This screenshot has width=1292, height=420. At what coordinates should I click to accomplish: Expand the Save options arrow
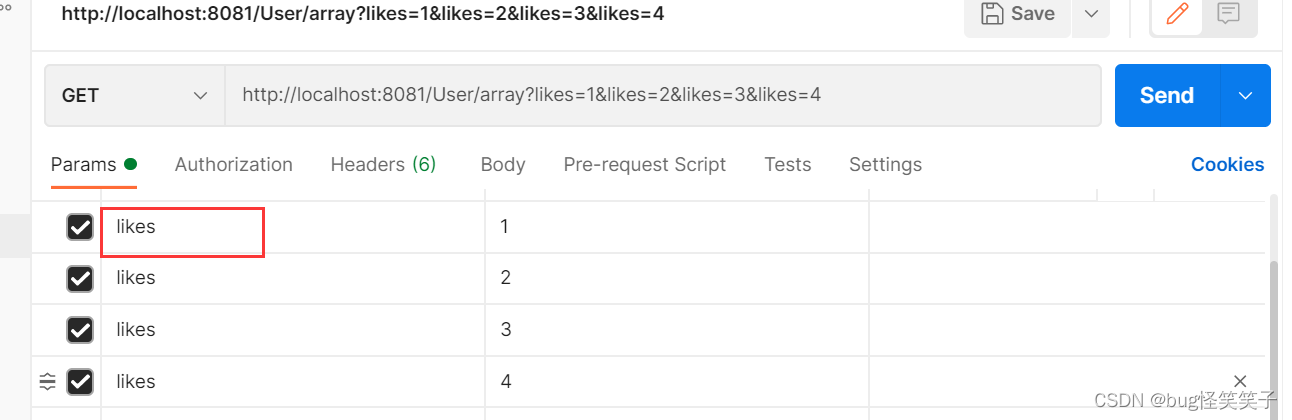tap(1091, 14)
